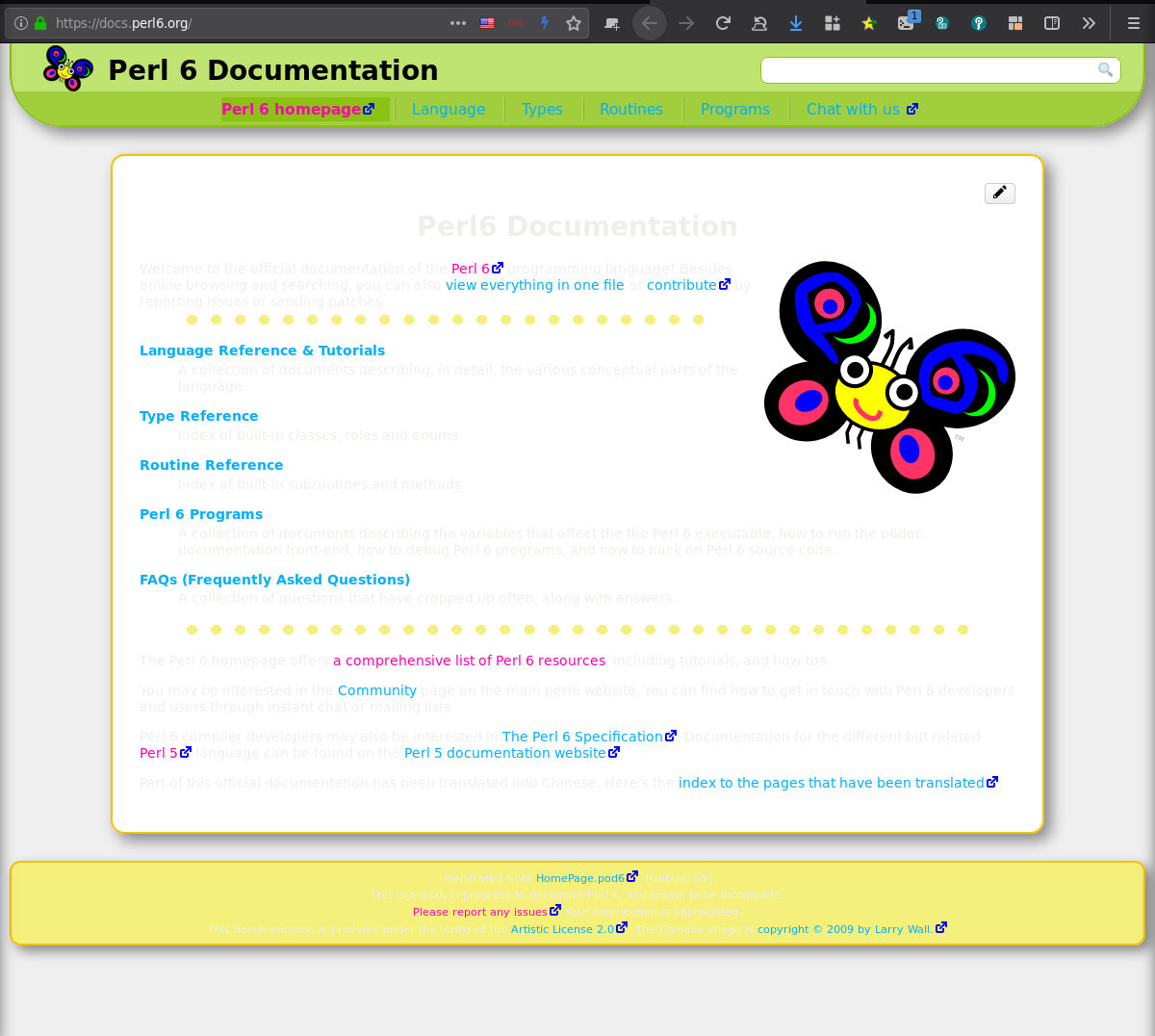Click the page actions three-dots icon
The image size is (1155, 1036).
pos(458,23)
